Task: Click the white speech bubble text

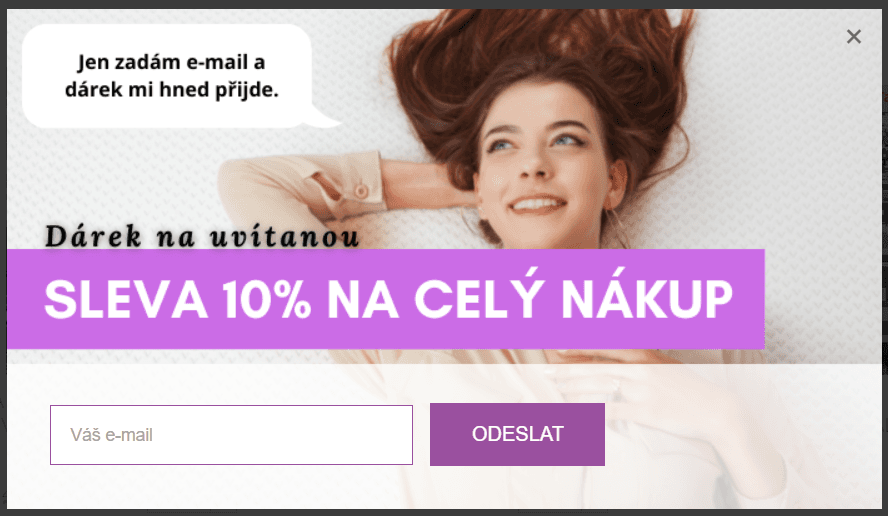Action: (x=171, y=75)
